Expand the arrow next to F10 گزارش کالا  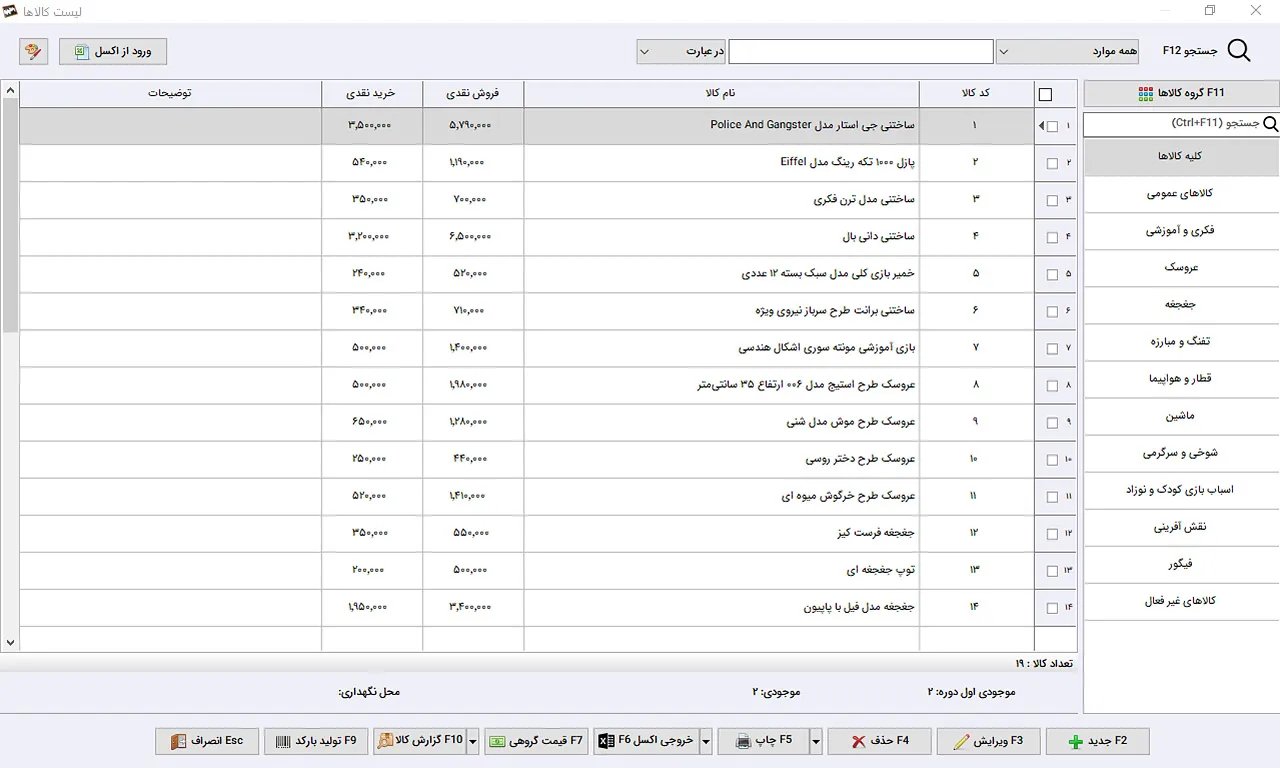(x=473, y=741)
